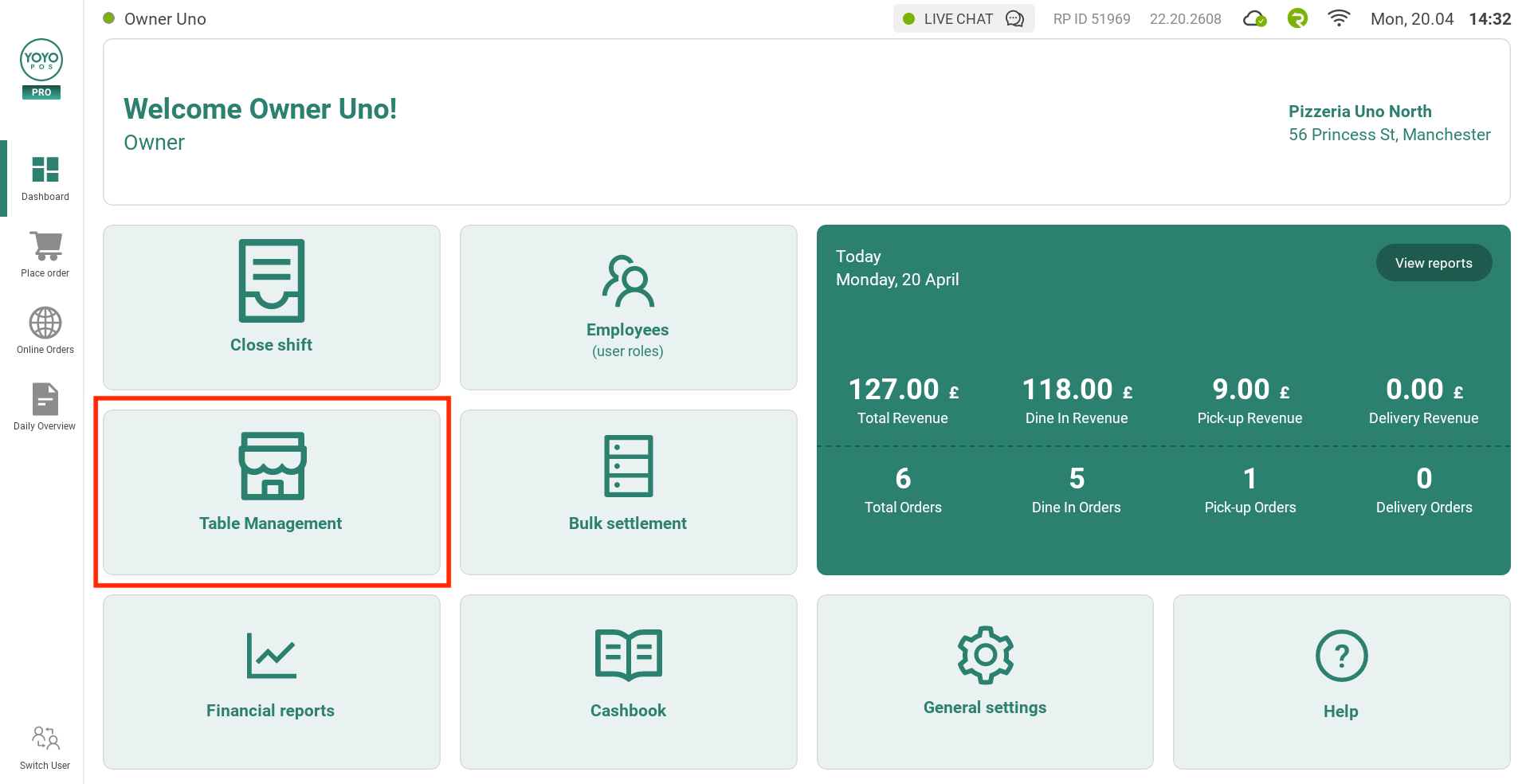Open Employees (user roles) tile
Viewport: 1530px width, 784px height.
628,307
